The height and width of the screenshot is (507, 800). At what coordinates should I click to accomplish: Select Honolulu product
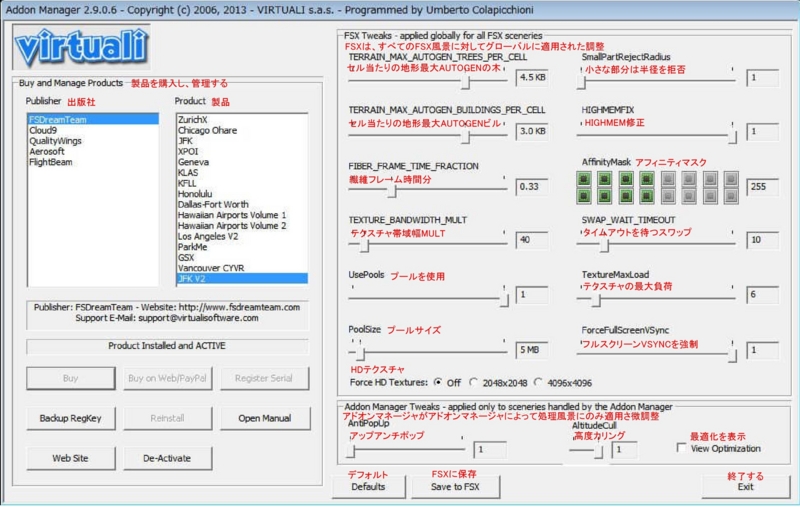pyautogui.click(x=242, y=194)
